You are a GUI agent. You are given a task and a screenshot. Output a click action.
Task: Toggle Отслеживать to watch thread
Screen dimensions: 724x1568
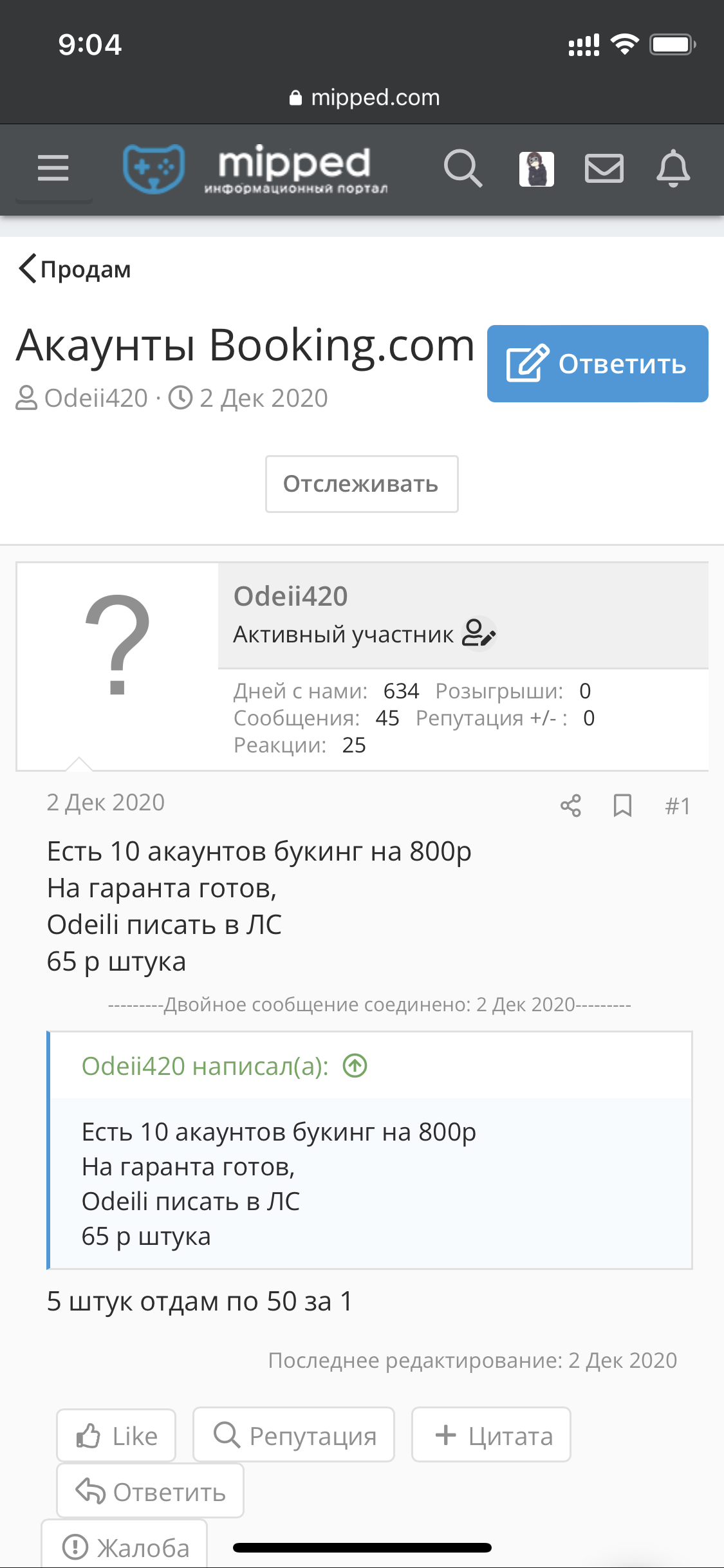point(362,484)
